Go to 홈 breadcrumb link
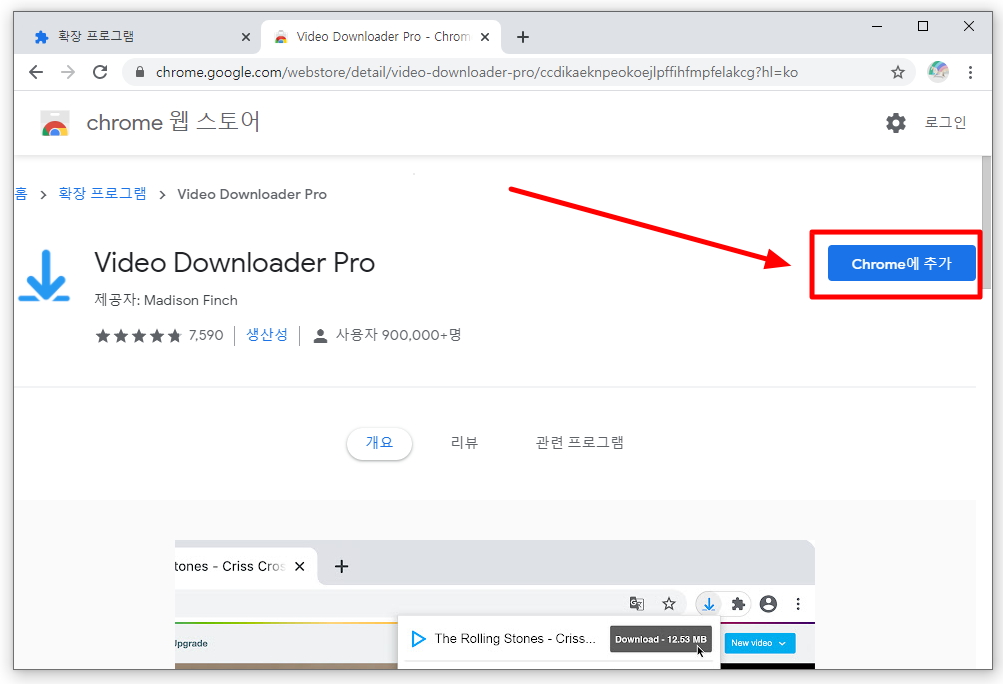This screenshot has width=1003, height=684. click(21, 194)
